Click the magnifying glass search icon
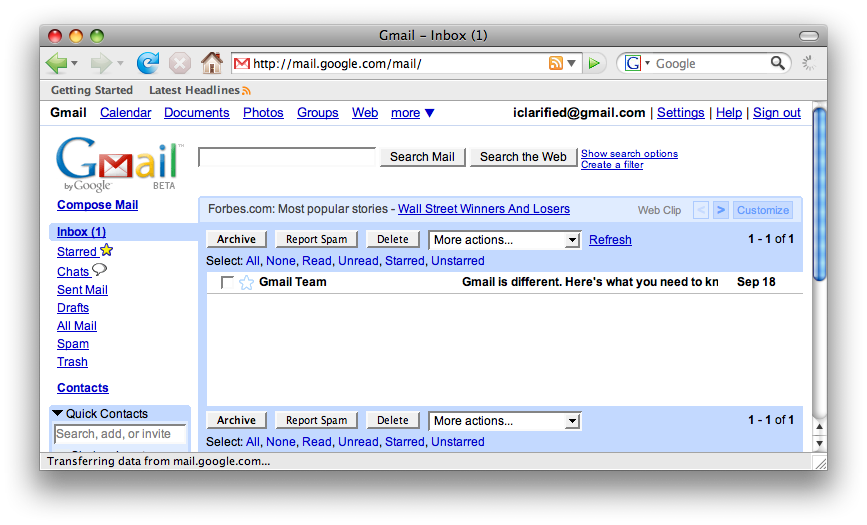867x525 pixels. pyautogui.click(x=777, y=63)
